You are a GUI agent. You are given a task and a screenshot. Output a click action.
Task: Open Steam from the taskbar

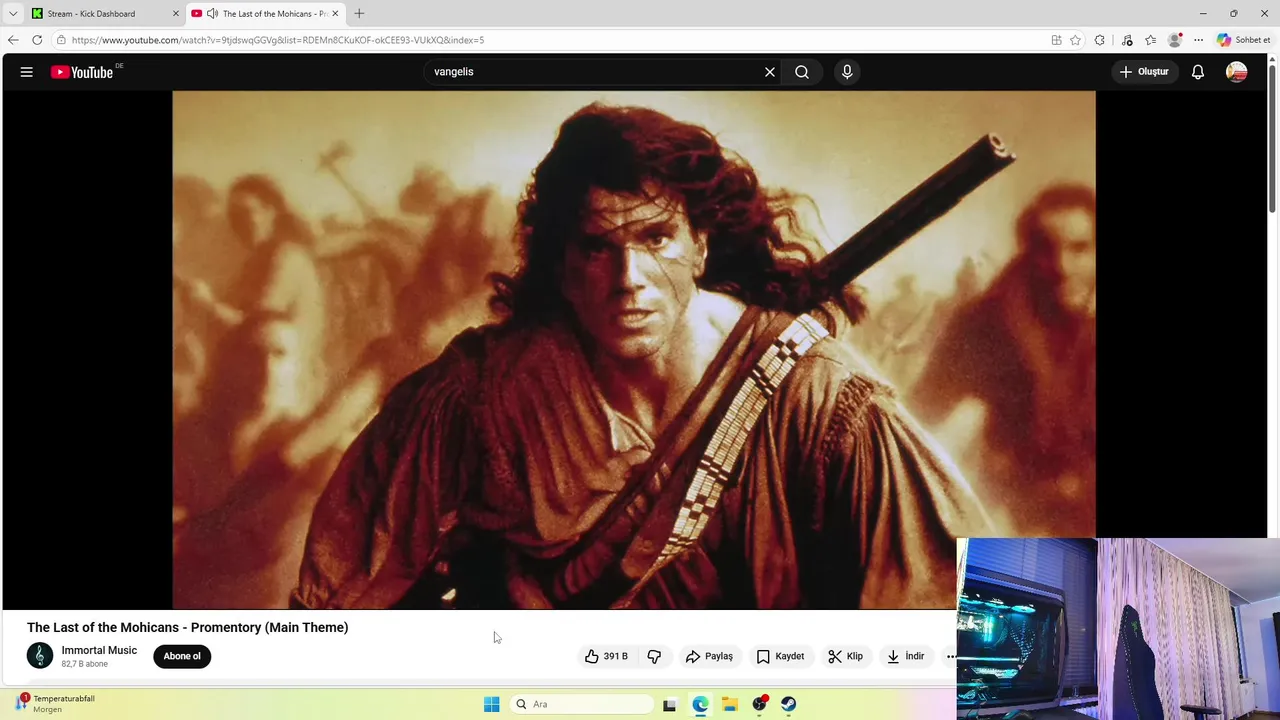[x=789, y=704]
